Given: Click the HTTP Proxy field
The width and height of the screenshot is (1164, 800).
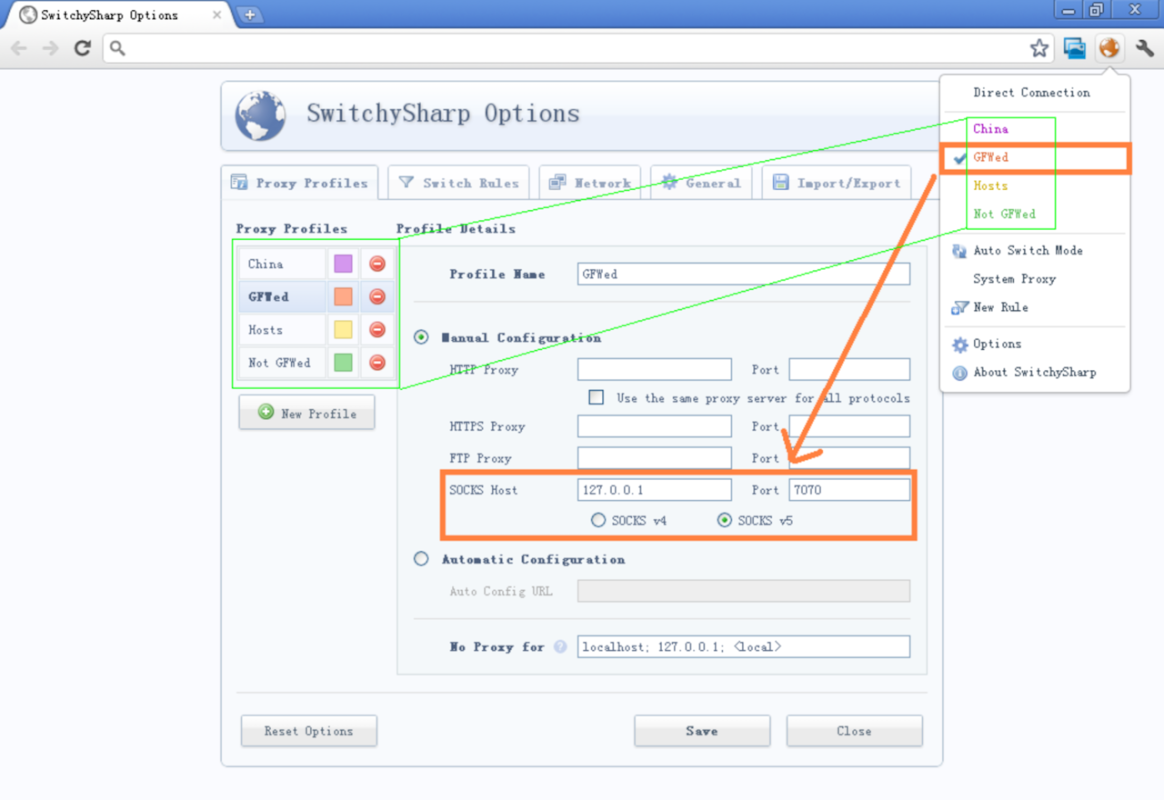Looking at the screenshot, I should coord(654,369).
